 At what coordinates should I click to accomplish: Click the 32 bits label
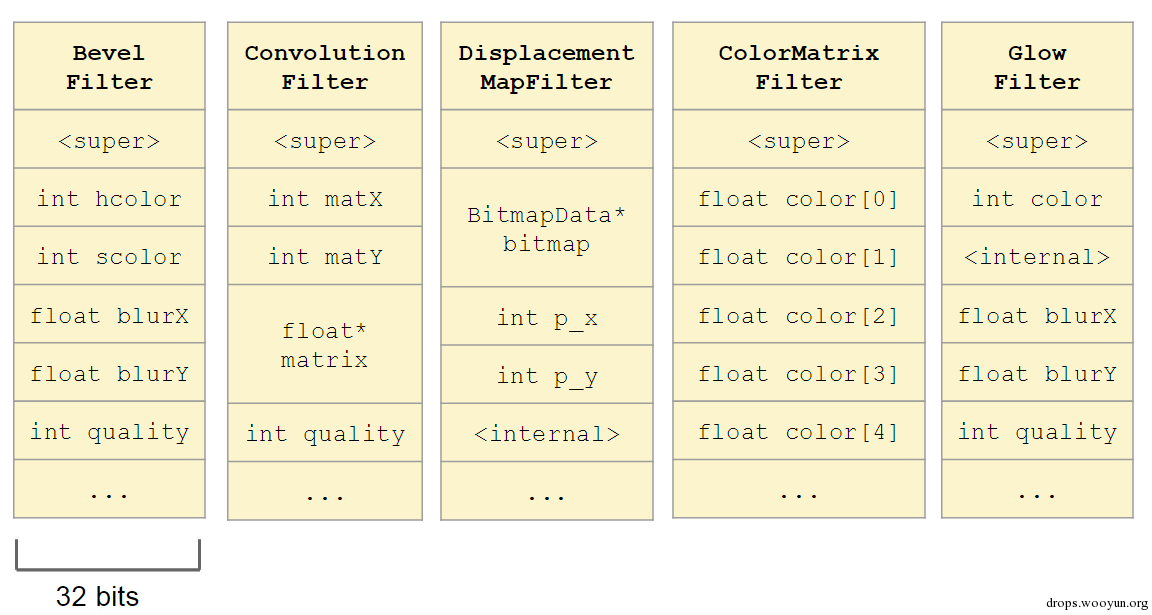pyautogui.click(x=97, y=596)
